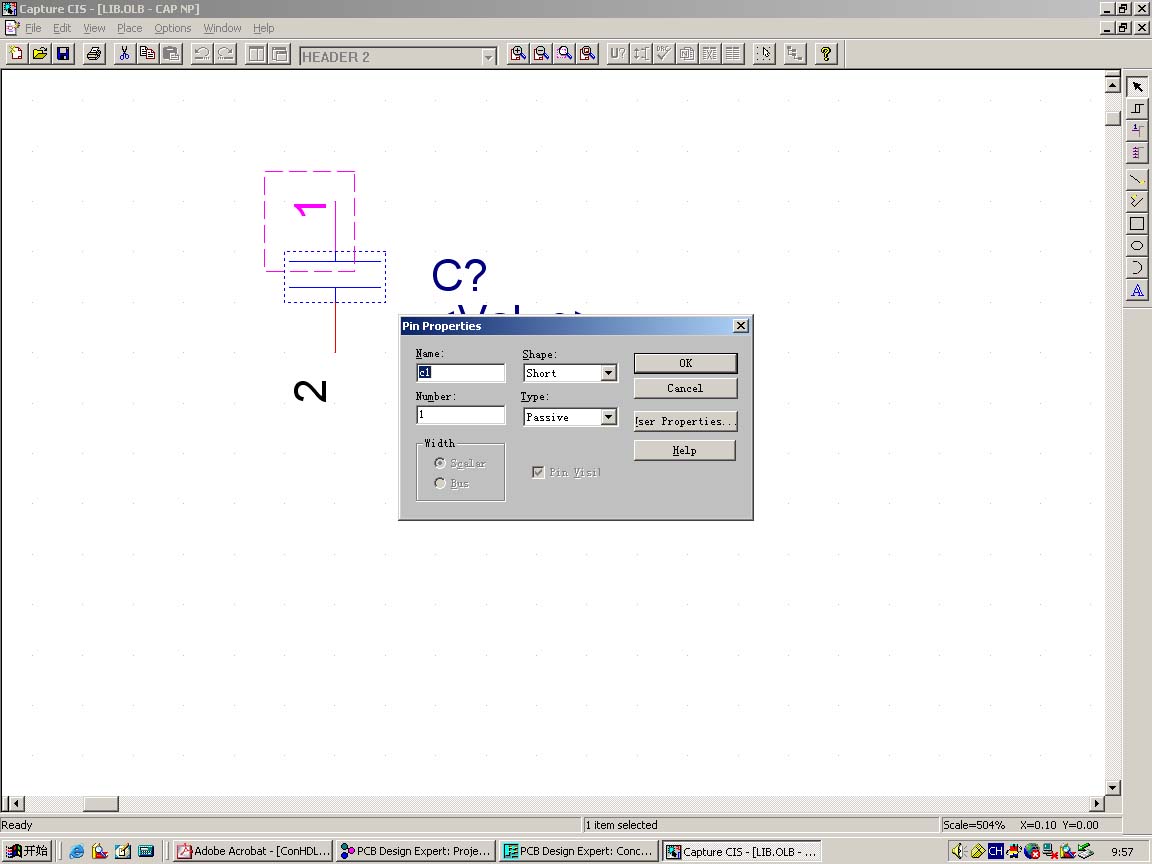Open the Window menu

click(x=222, y=28)
